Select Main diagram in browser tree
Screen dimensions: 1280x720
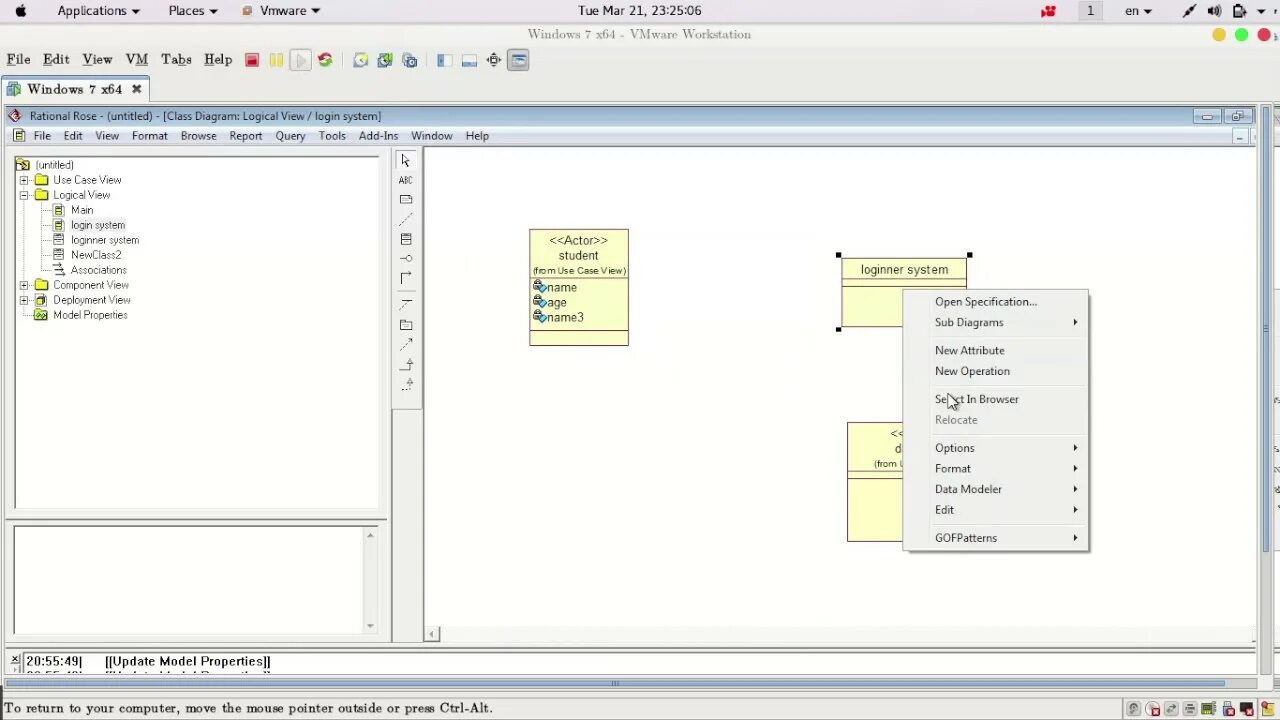[82, 210]
